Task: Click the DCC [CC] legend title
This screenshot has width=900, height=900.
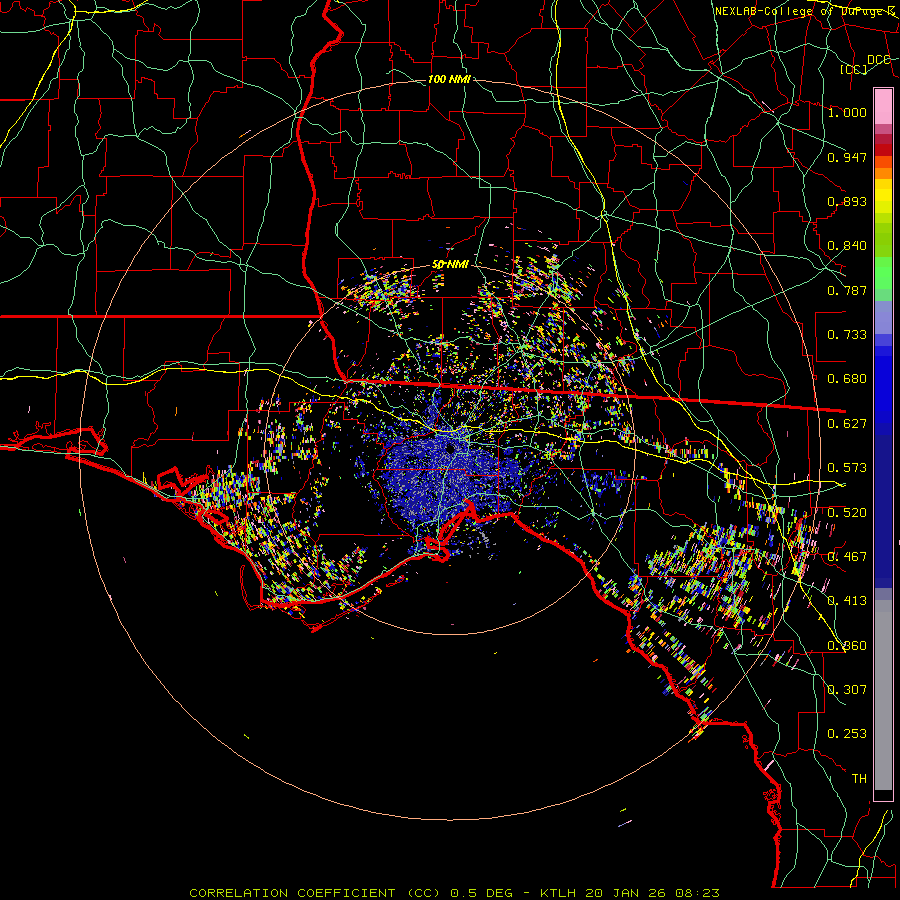Action: (866, 64)
